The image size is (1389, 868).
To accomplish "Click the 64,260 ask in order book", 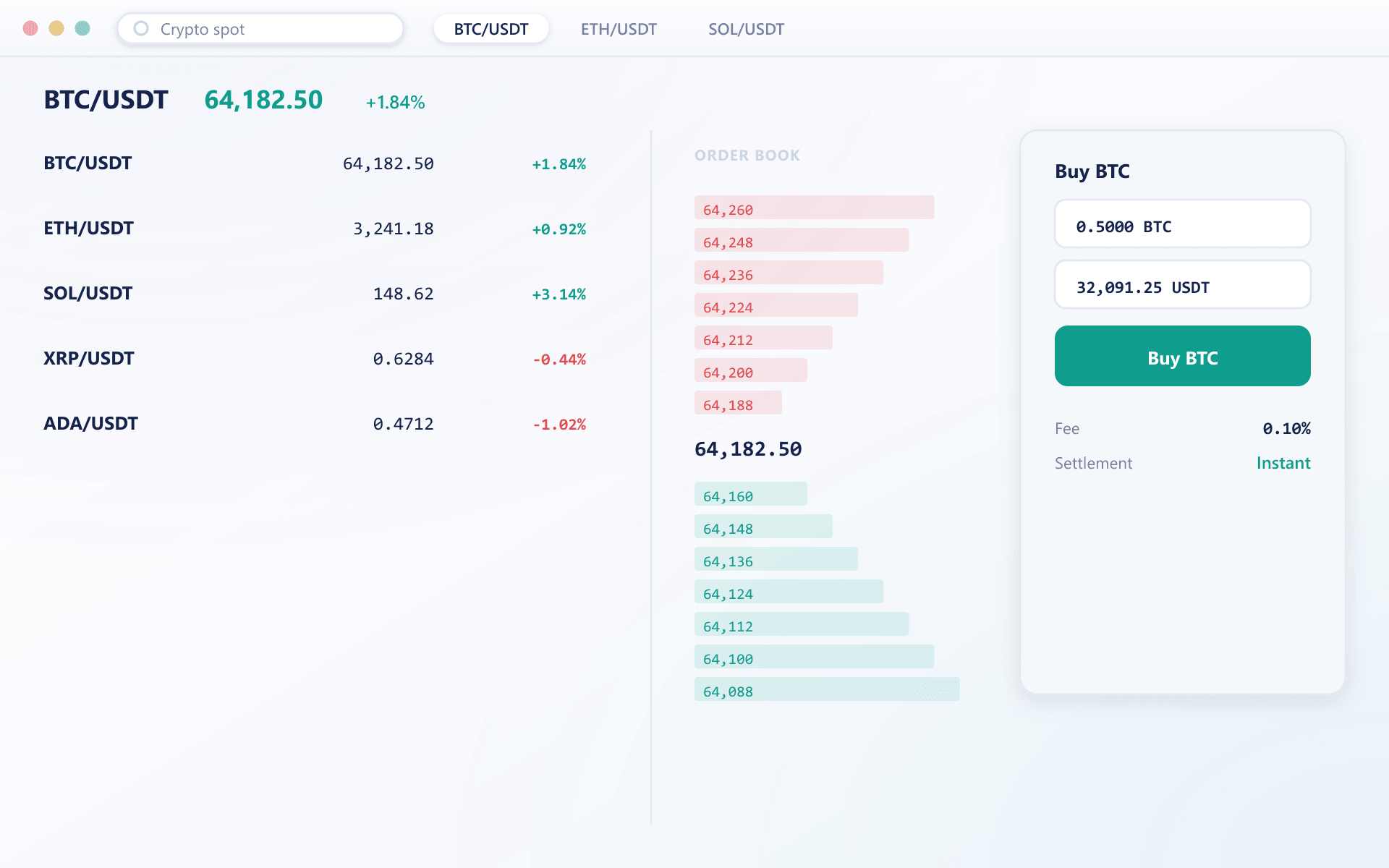I will (x=814, y=208).
